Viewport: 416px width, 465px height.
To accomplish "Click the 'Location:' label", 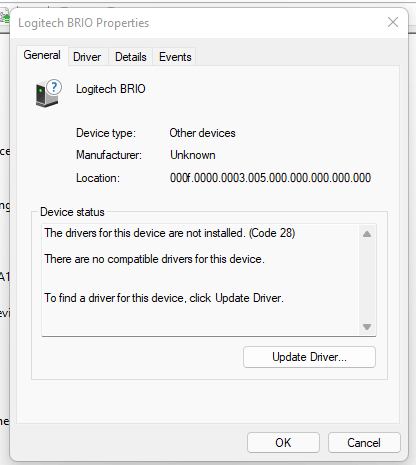I will [x=98, y=178].
